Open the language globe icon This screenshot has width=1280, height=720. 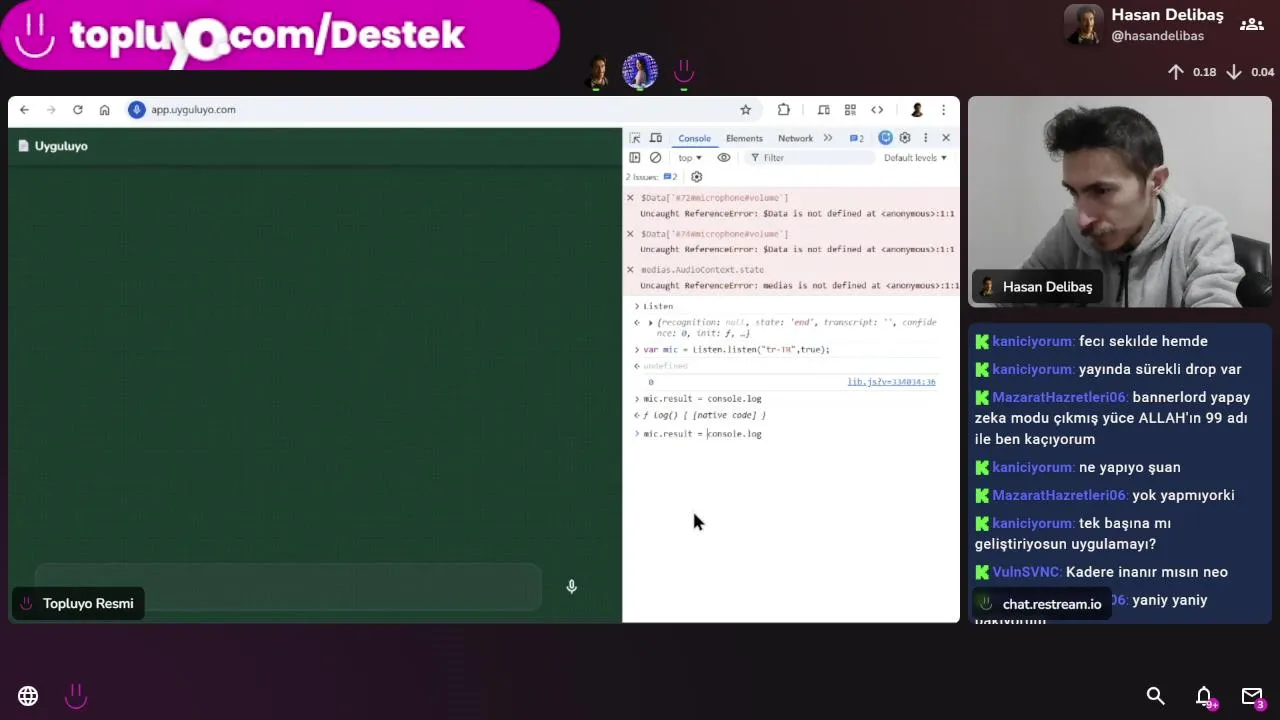coord(28,696)
